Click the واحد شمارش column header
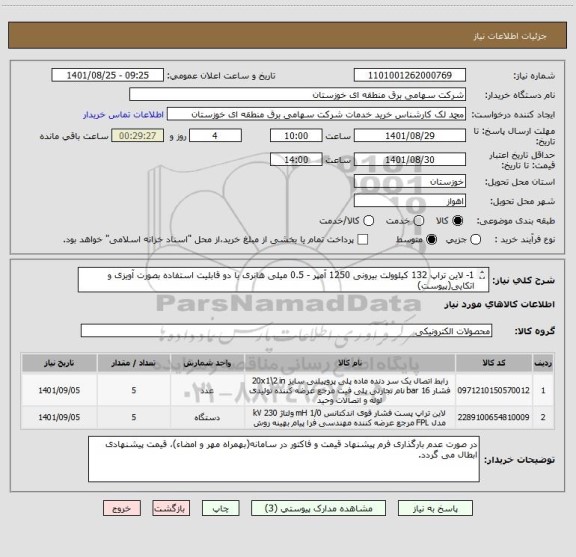 coord(207,363)
